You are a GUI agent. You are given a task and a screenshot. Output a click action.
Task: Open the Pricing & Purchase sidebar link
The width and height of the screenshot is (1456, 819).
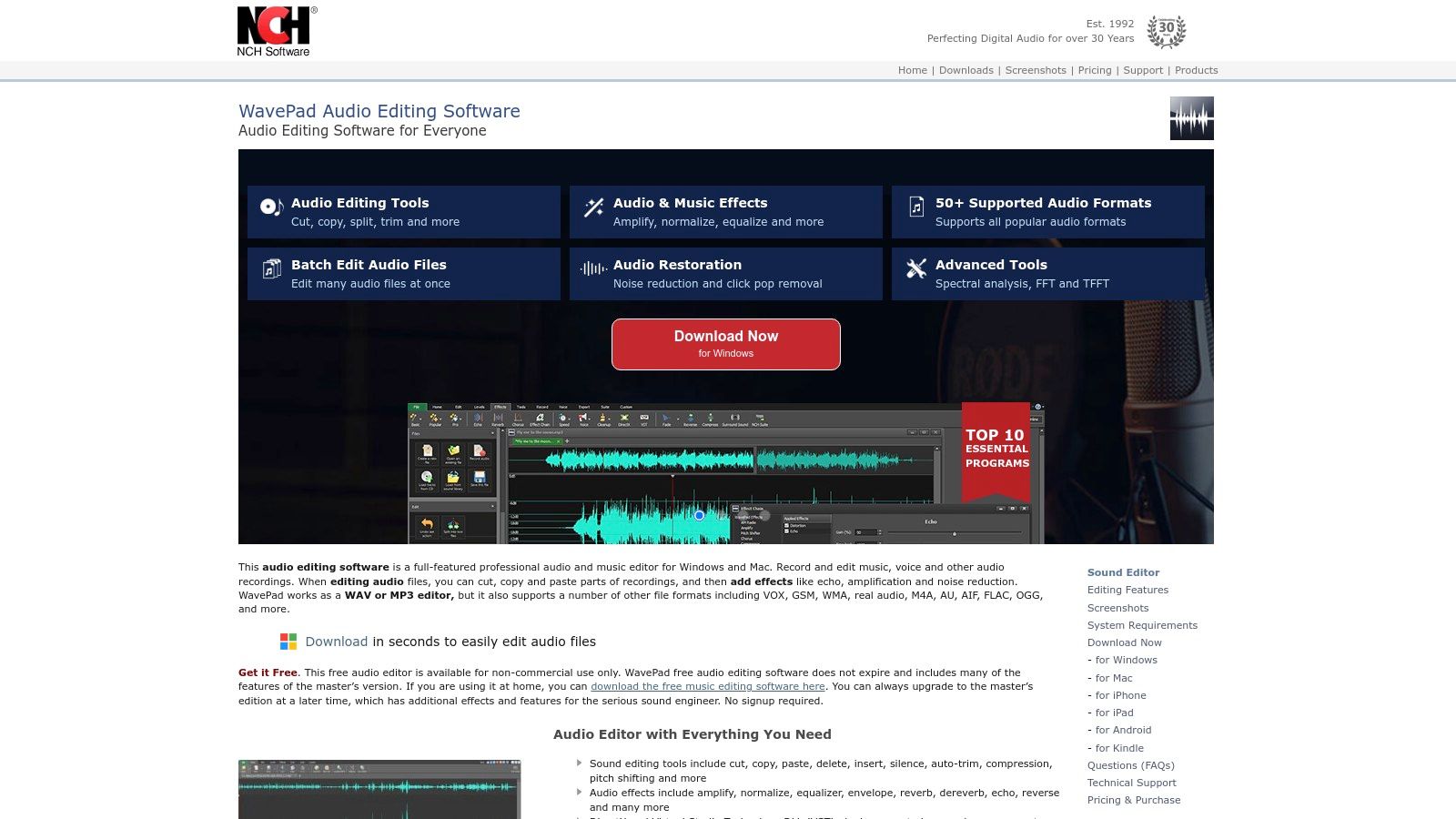click(1134, 800)
